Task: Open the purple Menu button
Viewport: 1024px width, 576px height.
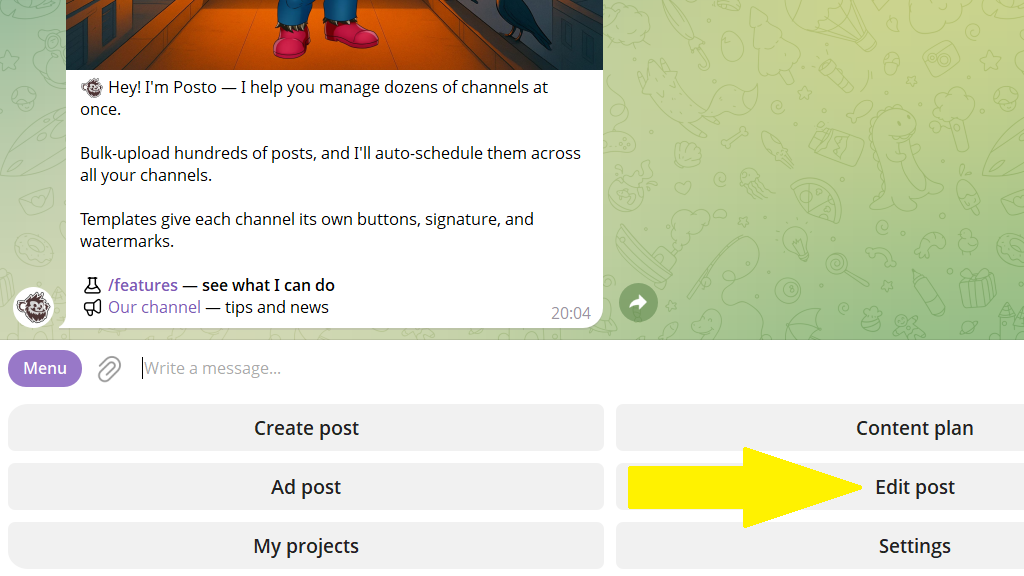Action: click(45, 368)
